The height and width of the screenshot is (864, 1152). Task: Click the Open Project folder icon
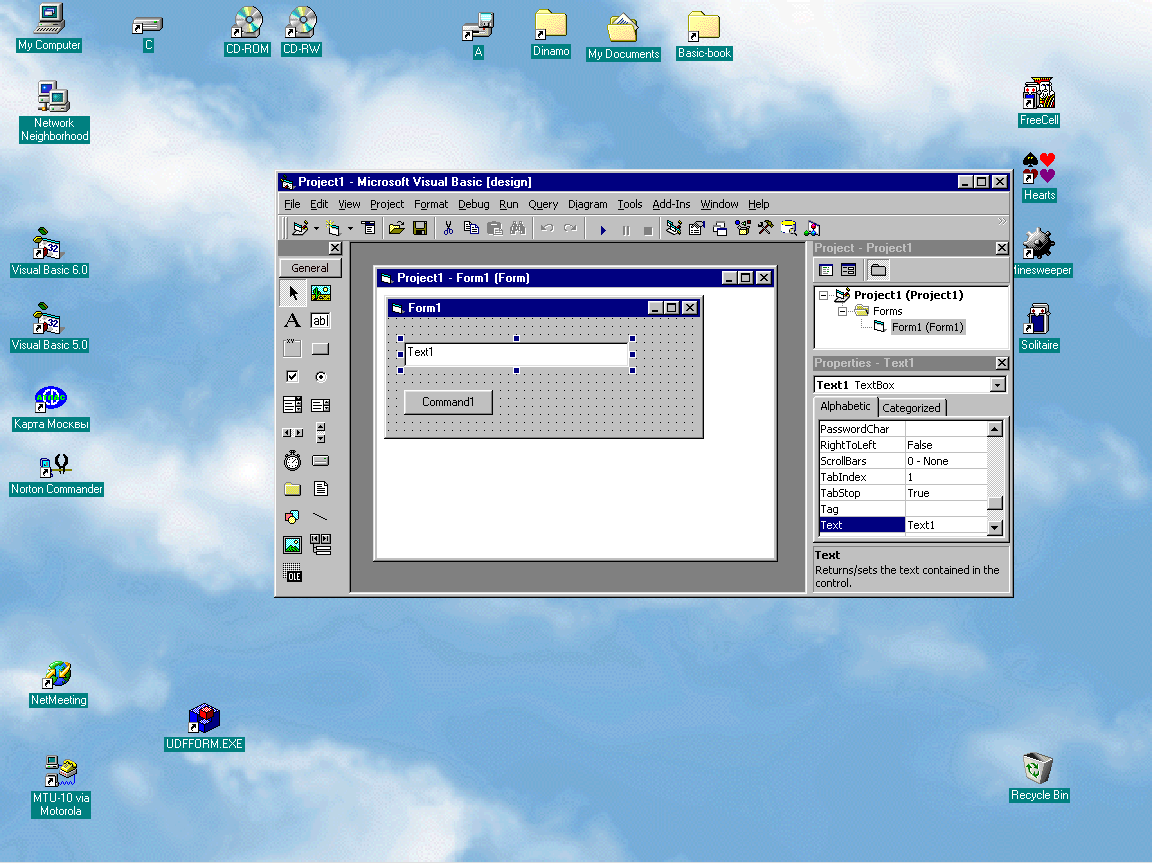(397, 228)
